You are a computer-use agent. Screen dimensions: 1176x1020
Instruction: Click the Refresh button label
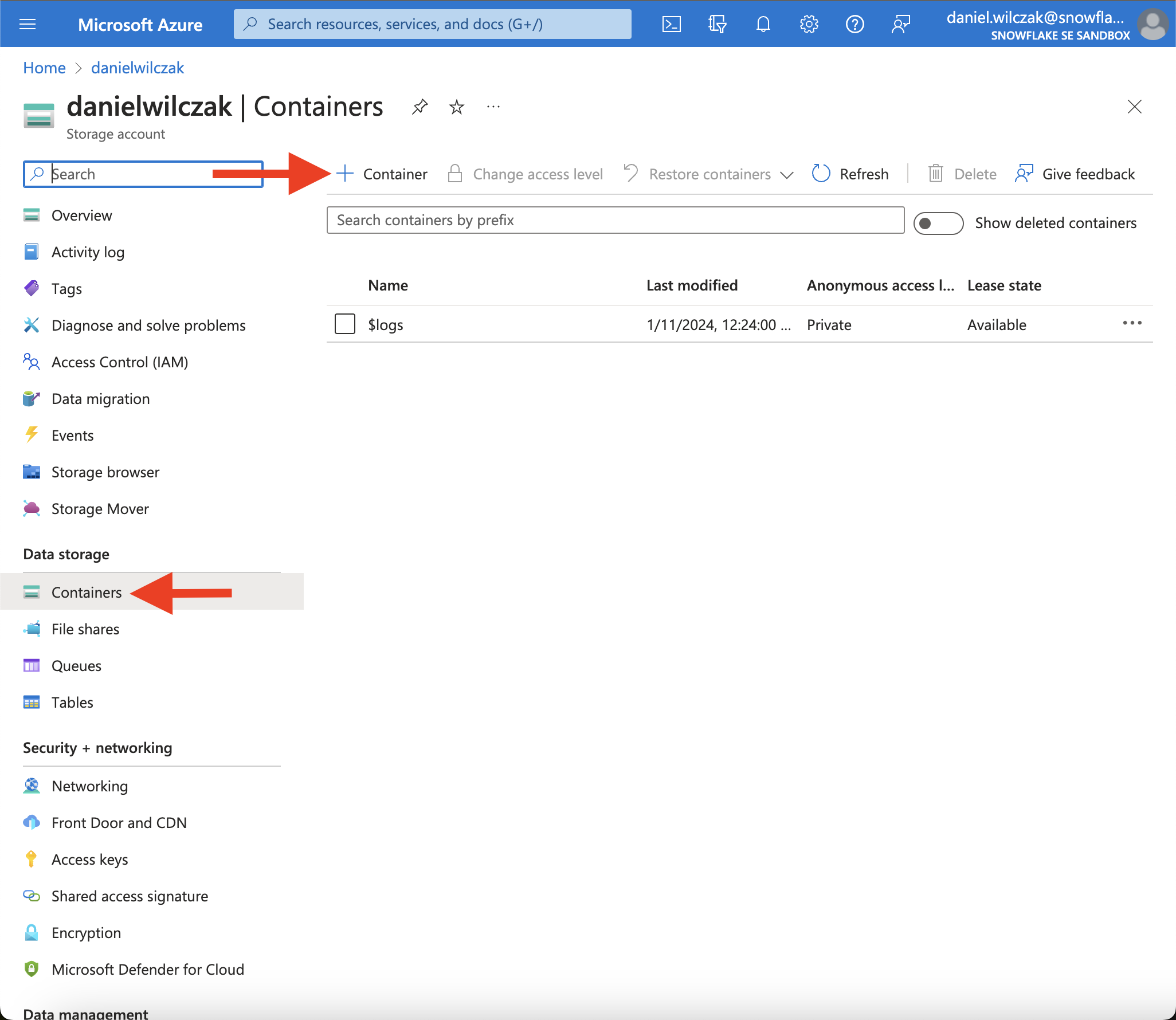point(864,174)
